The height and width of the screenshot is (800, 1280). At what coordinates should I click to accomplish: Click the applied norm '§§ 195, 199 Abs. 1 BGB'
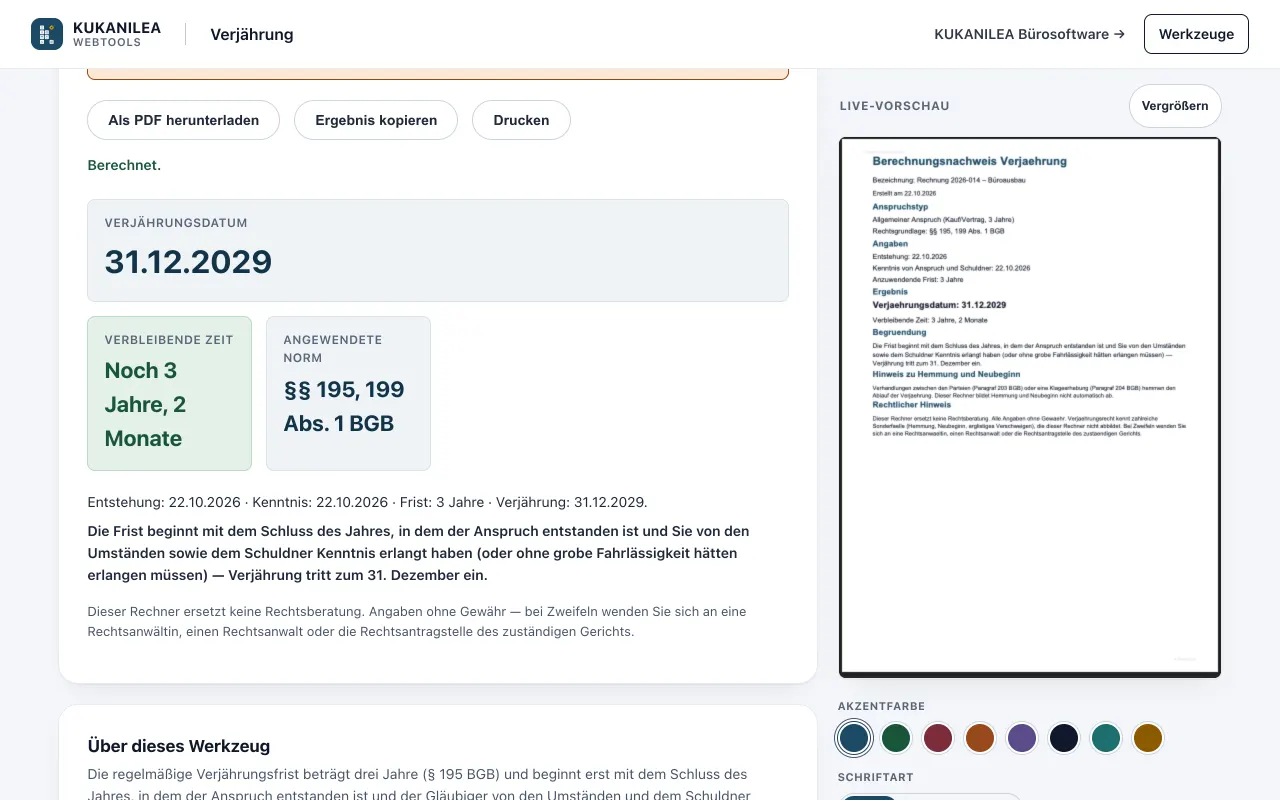point(344,406)
